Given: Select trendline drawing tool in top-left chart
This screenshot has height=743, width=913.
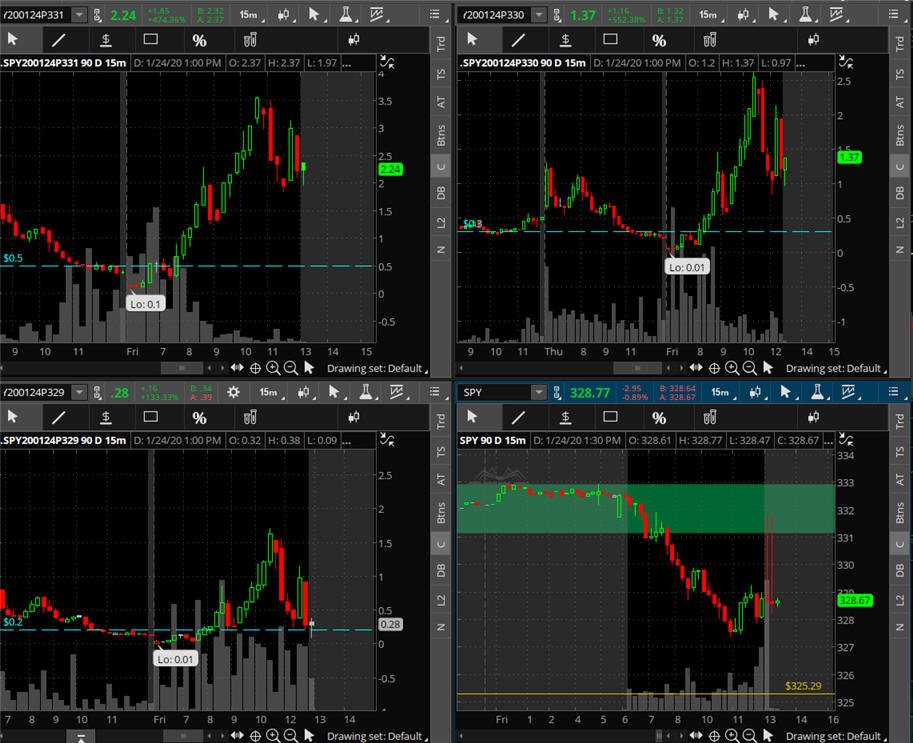Looking at the screenshot, I should pos(59,40).
